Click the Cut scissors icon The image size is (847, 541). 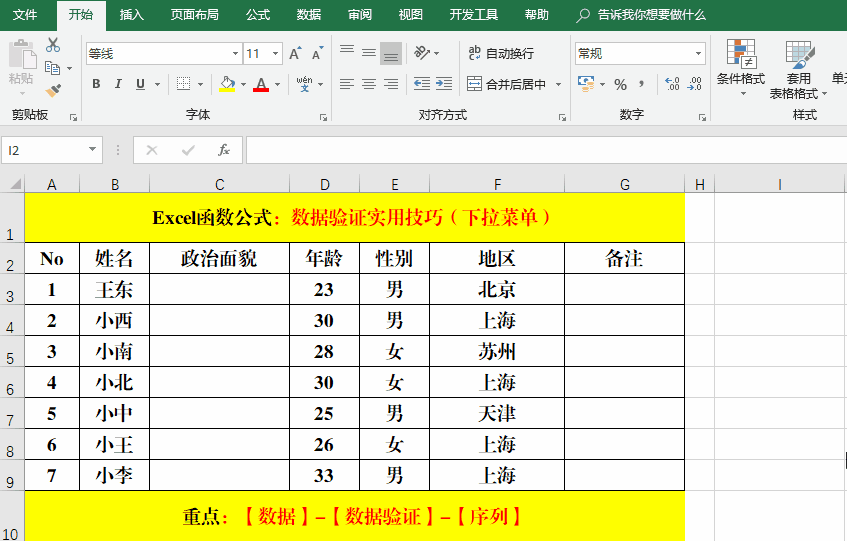[x=53, y=45]
